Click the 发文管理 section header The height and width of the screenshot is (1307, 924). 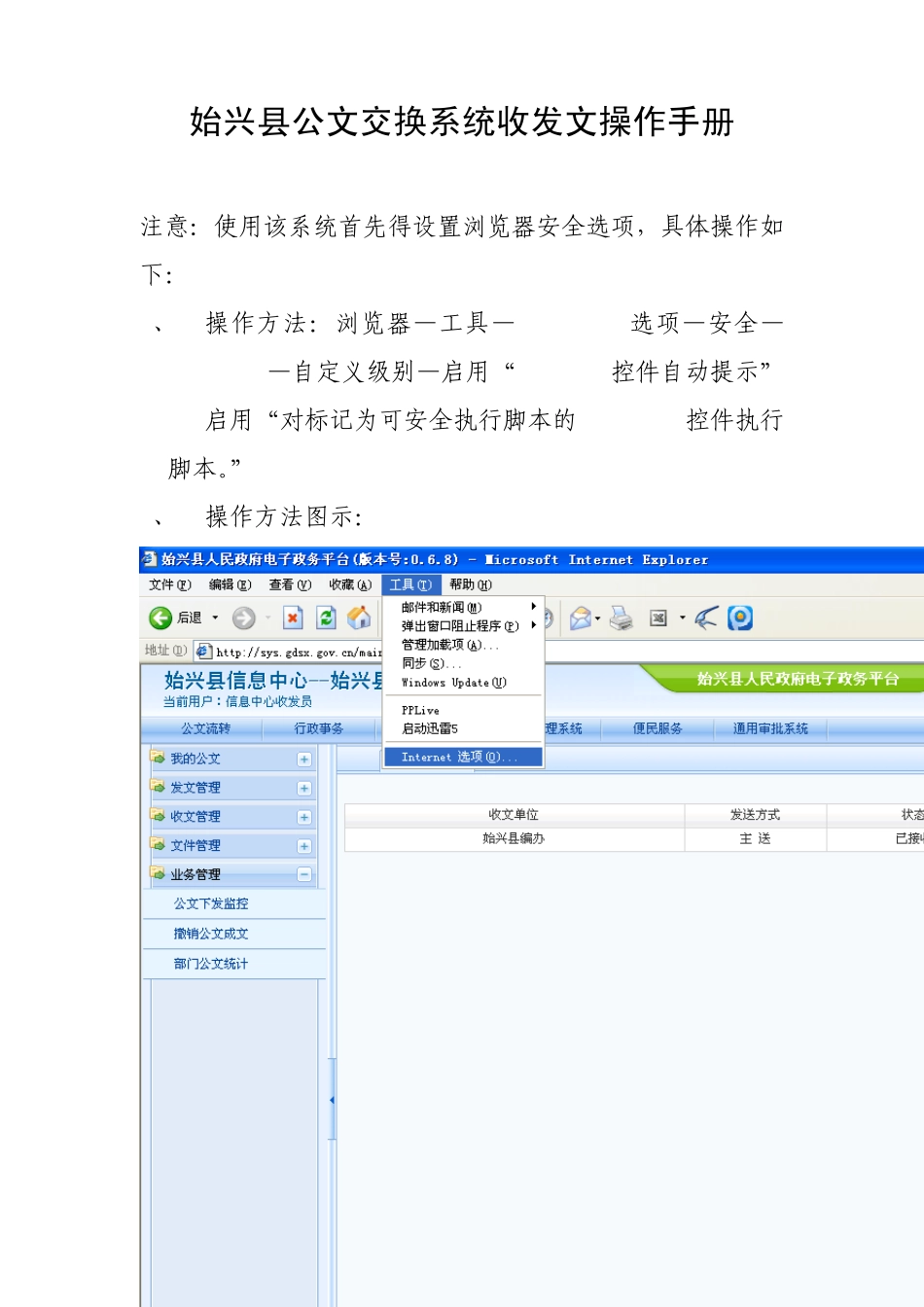coord(232,788)
